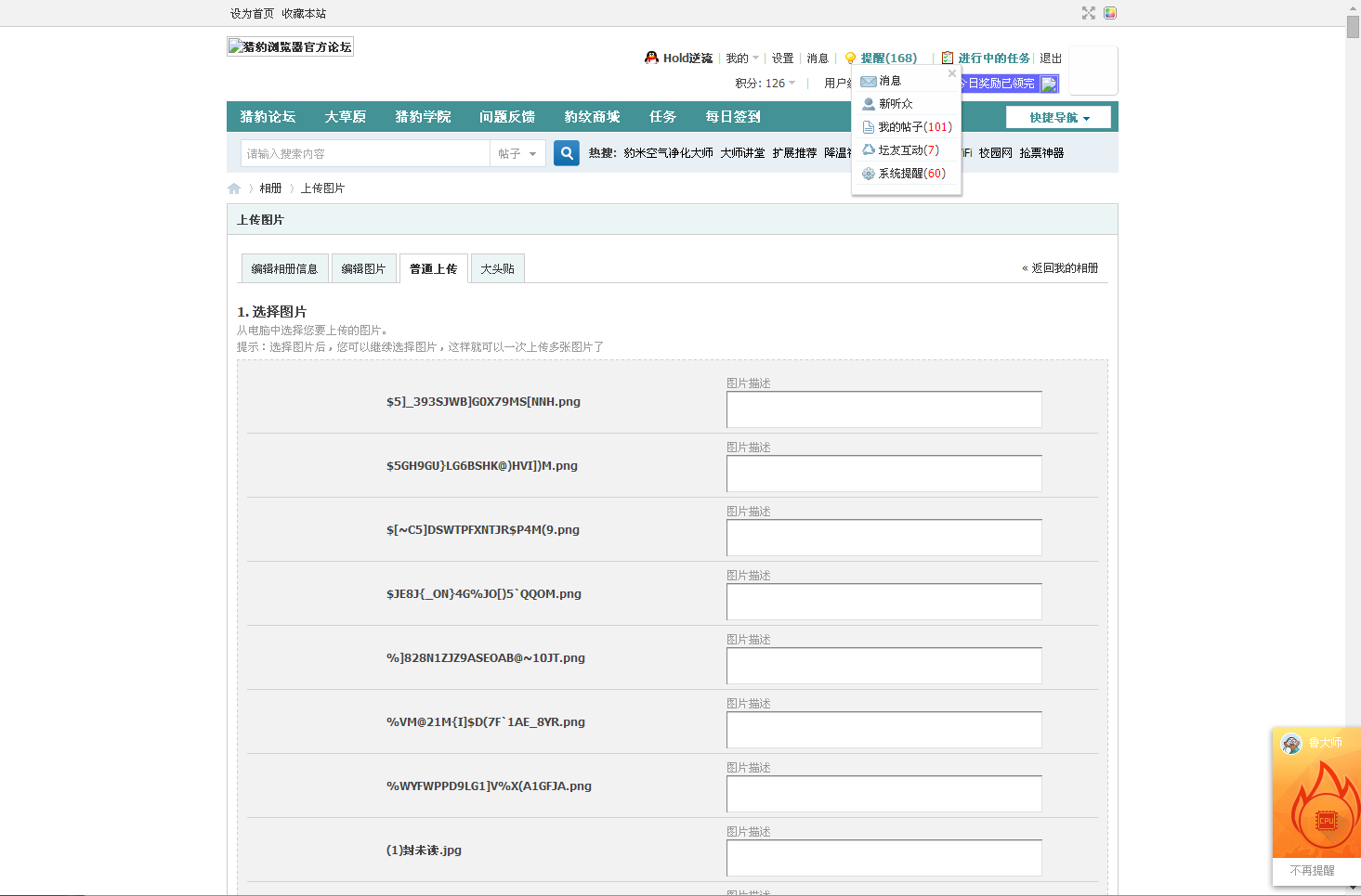Viewport: 1361px width, 896px height.
Task: Click the lightbulb reminder icon
Action: (x=850, y=58)
